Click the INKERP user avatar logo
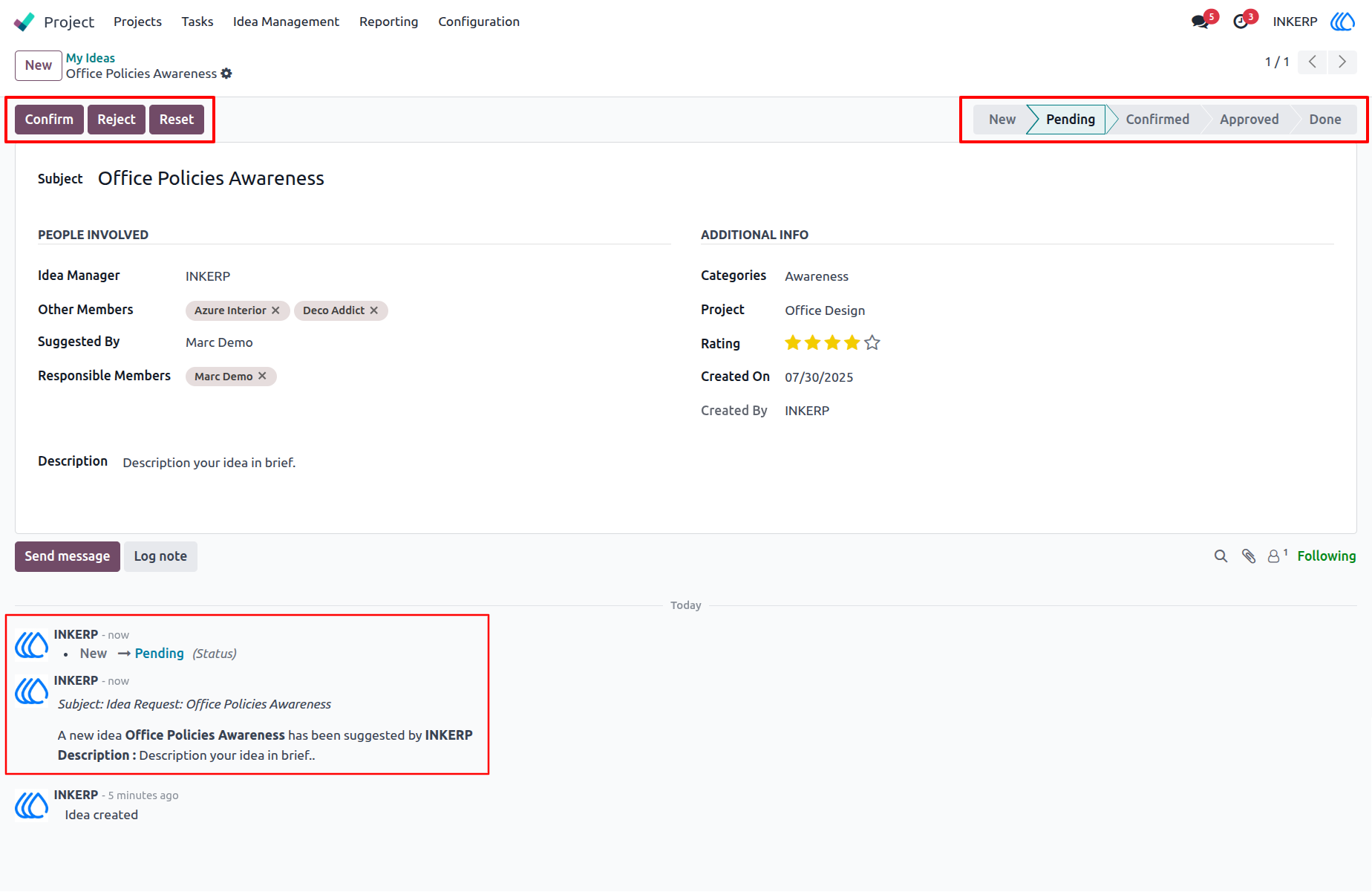1372x892 pixels. click(1342, 22)
